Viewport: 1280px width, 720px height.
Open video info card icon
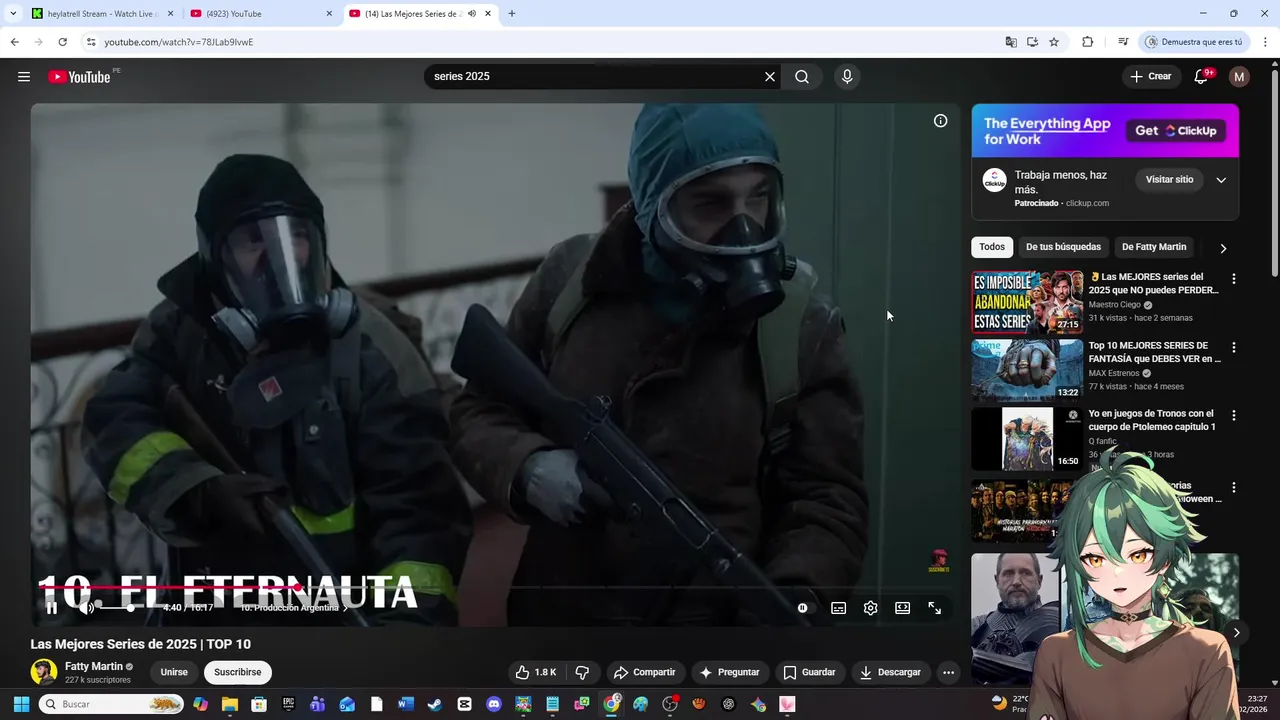[940, 121]
